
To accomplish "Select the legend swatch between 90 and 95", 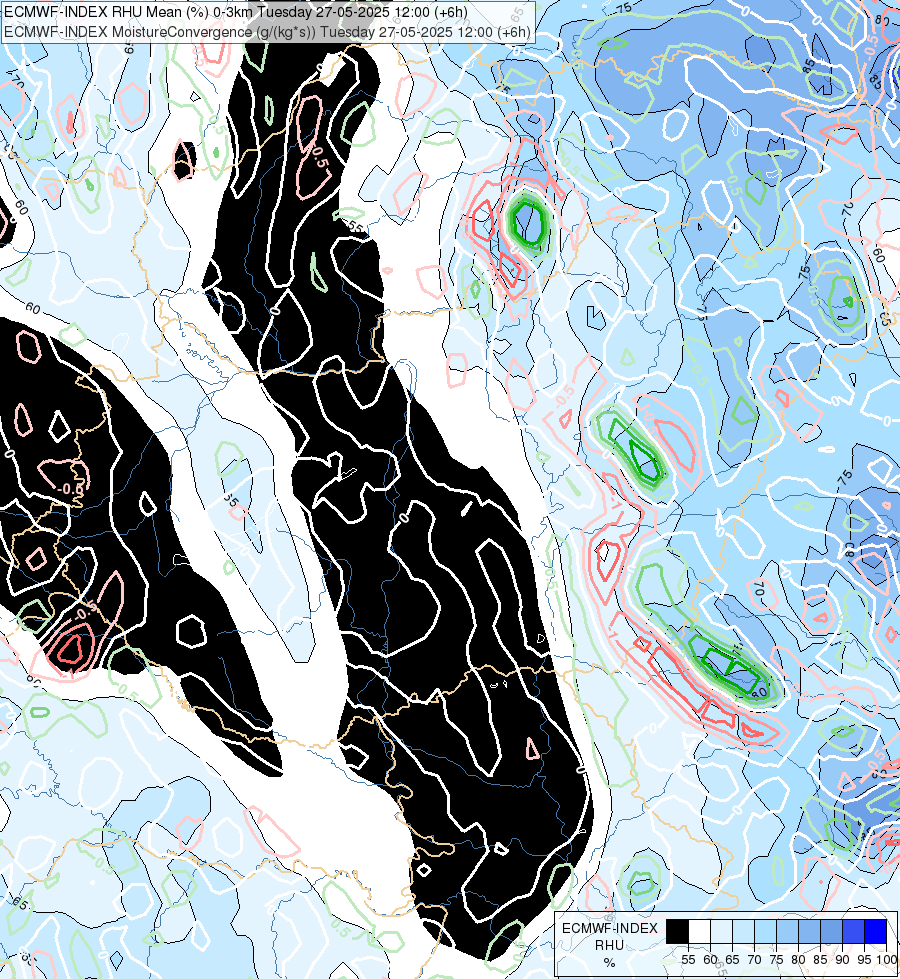I will (853, 932).
